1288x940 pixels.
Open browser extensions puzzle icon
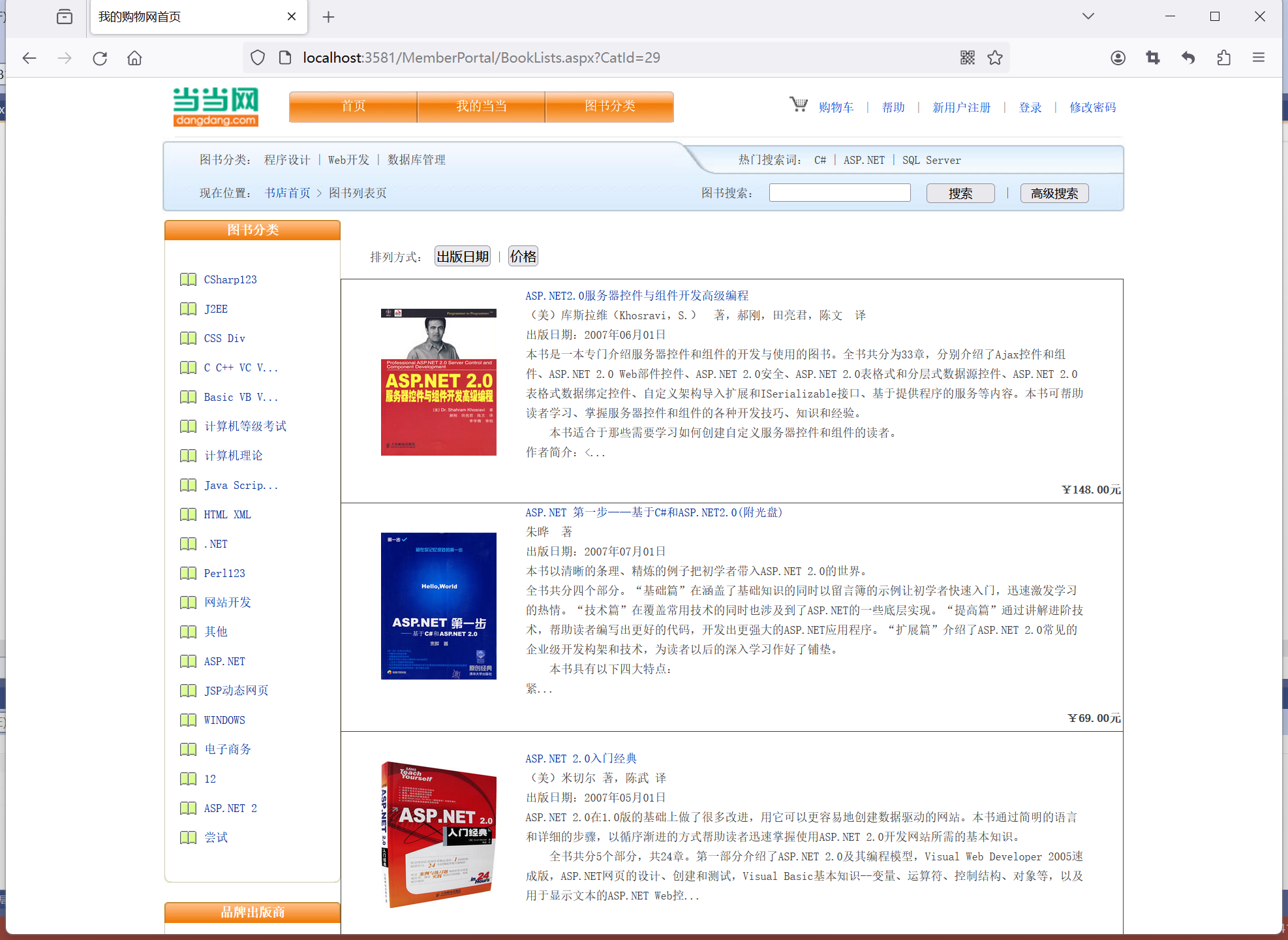pos(1223,58)
